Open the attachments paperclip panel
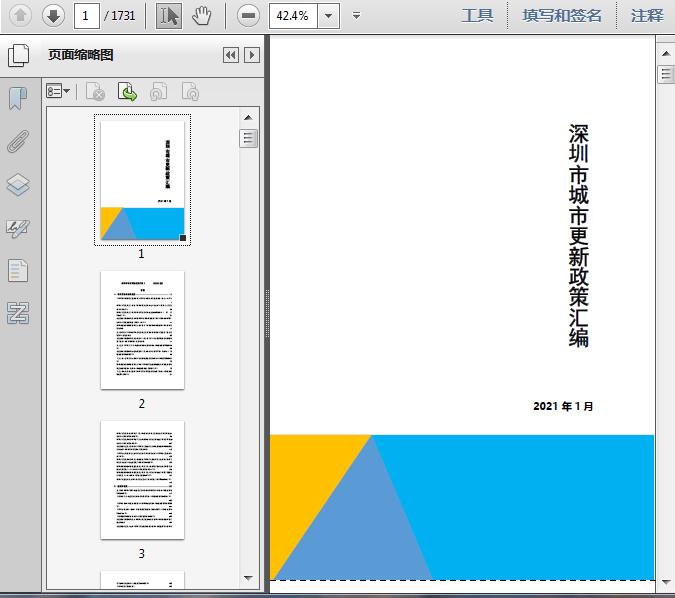The width and height of the screenshot is (675, 598). (18, 142)
